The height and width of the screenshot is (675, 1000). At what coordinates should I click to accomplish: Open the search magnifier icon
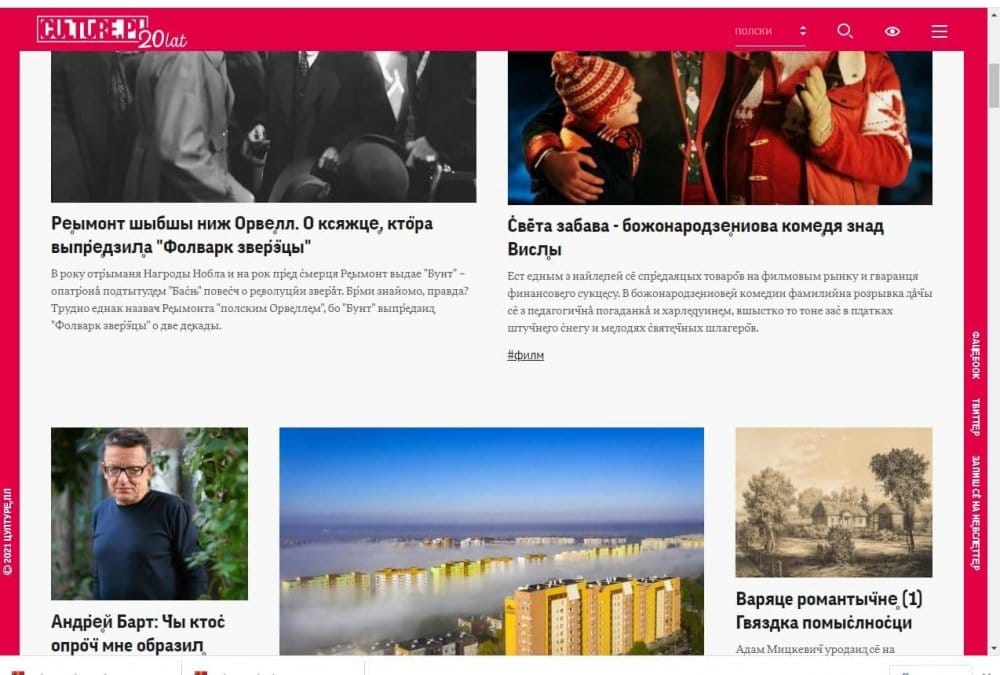click(845, 31)
